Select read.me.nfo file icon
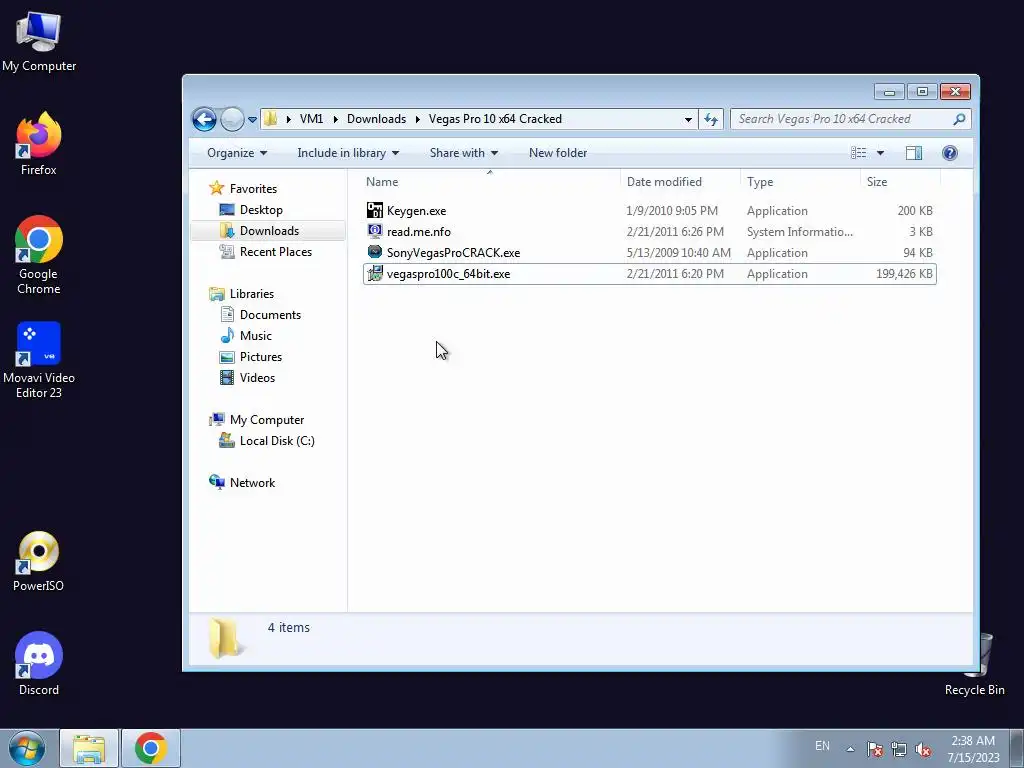Image resolution: width=1024 pixels, height=768 pixels. coord(375,231)
